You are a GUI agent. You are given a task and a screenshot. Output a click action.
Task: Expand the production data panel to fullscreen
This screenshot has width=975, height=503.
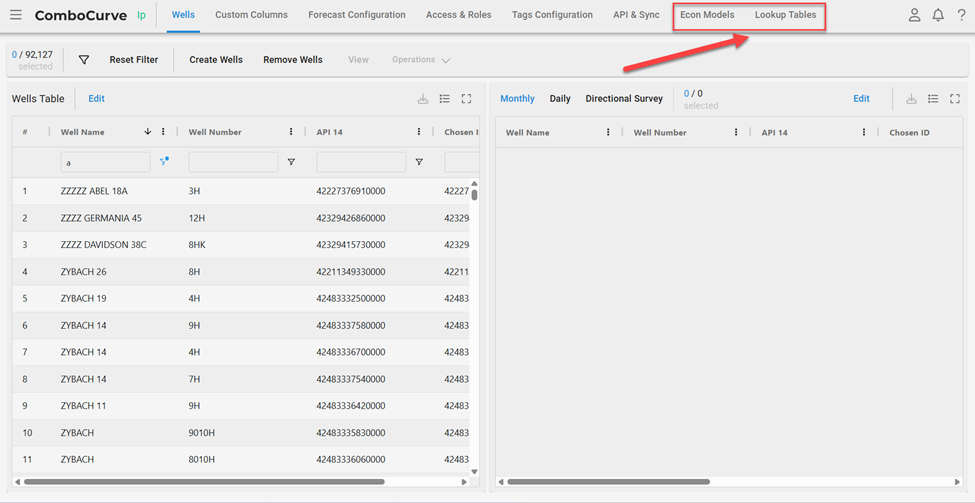click(954, 99)
